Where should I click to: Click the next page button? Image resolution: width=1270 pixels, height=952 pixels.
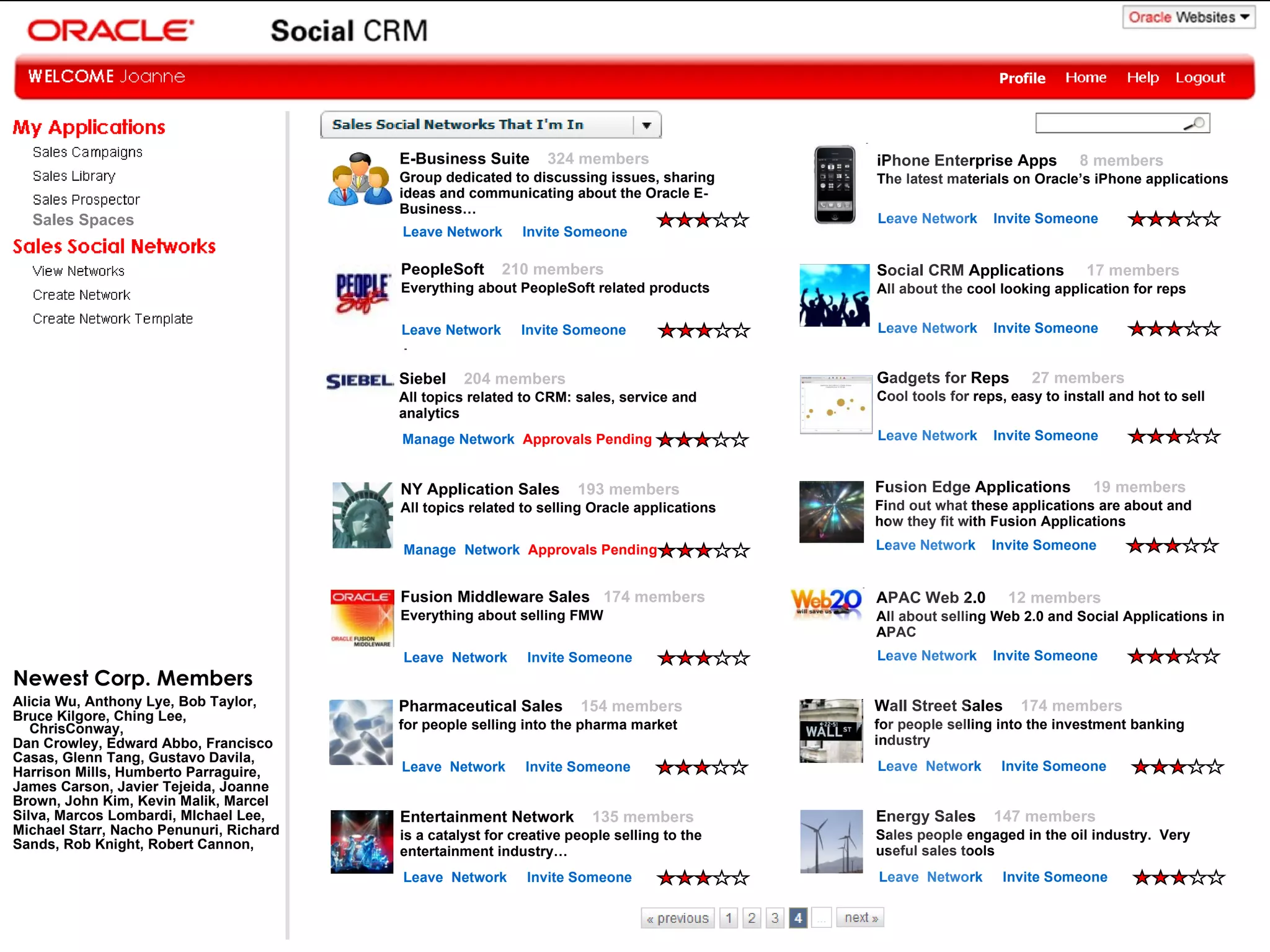(x=860, y=917)
